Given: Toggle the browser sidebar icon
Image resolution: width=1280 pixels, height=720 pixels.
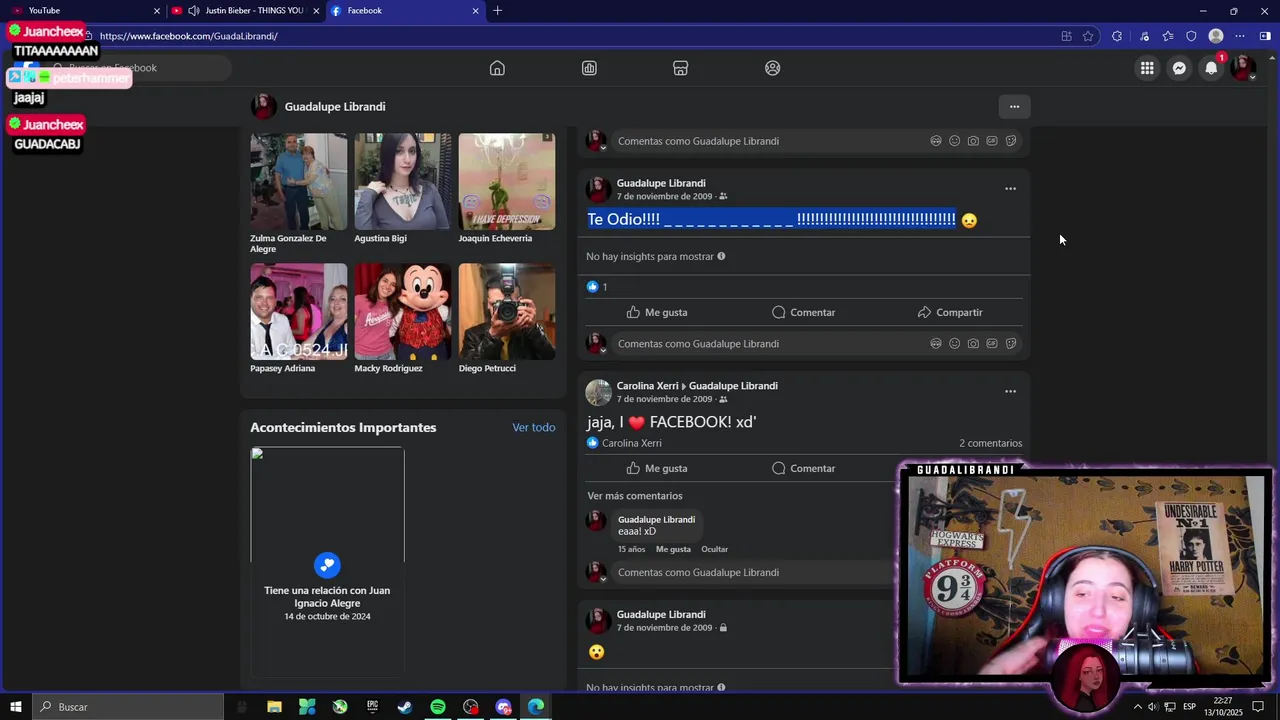Looking at the screenshot, I should pos(1265,36).
